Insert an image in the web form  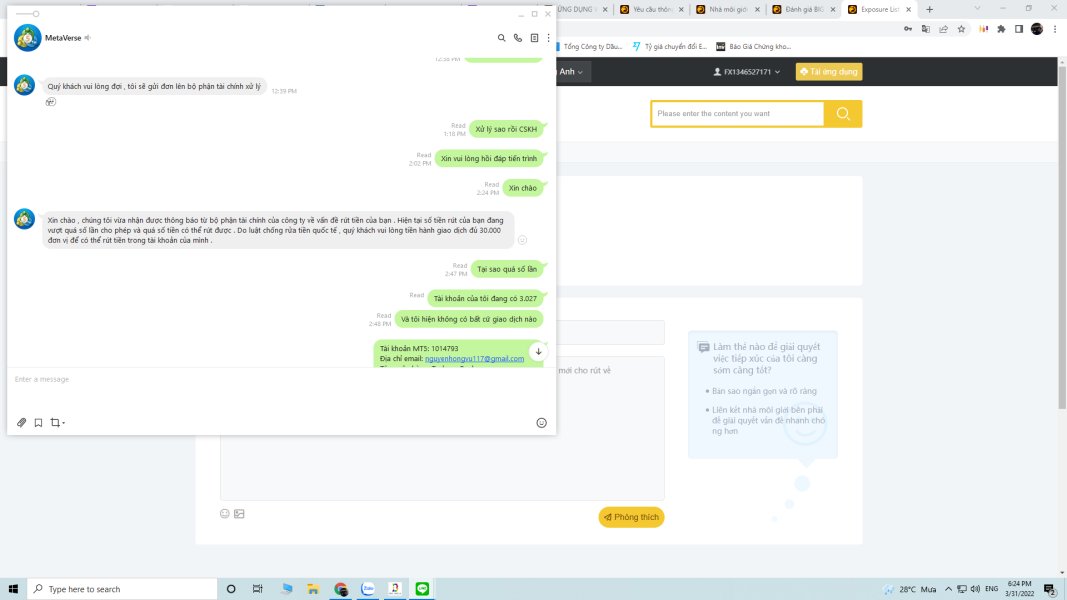[x=240, y=514]
